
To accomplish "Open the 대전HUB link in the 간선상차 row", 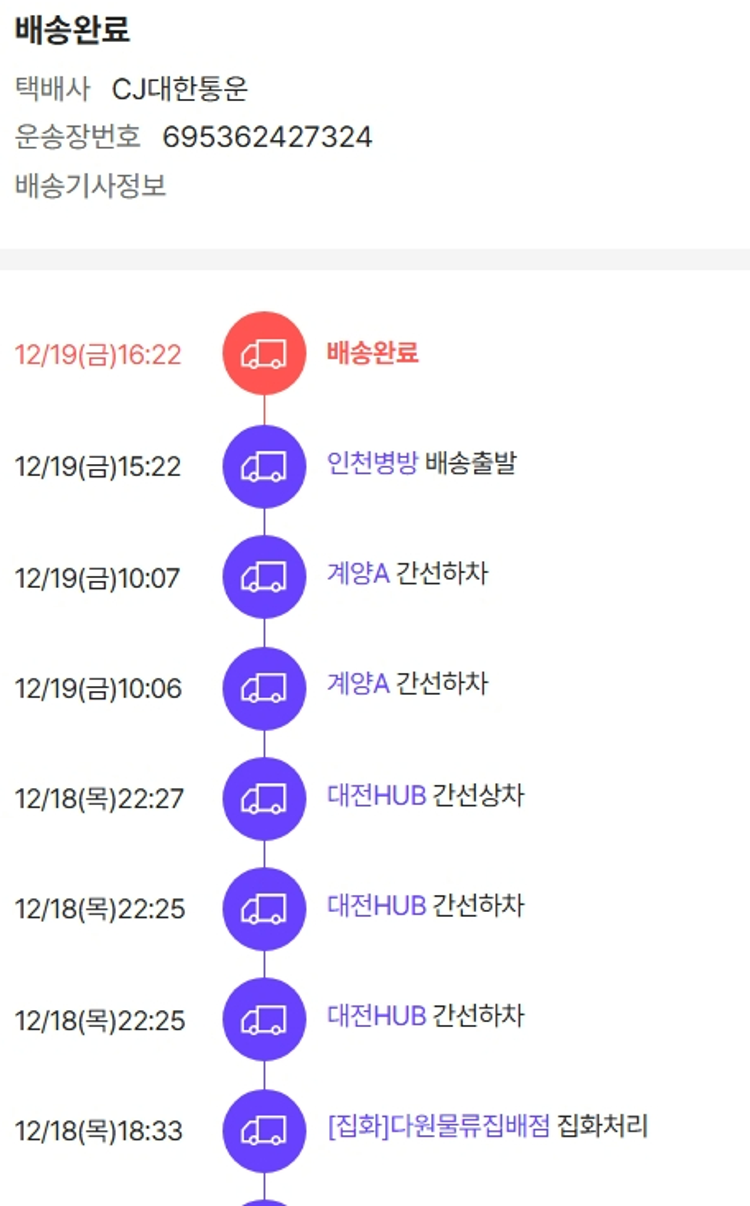I will [x=376, y=796].
